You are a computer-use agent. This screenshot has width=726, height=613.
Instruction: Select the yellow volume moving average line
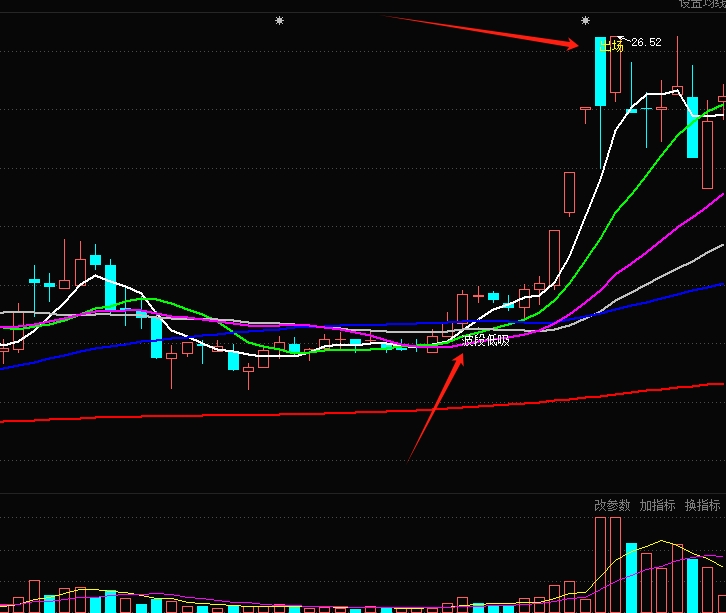click(x=660, y=543)
